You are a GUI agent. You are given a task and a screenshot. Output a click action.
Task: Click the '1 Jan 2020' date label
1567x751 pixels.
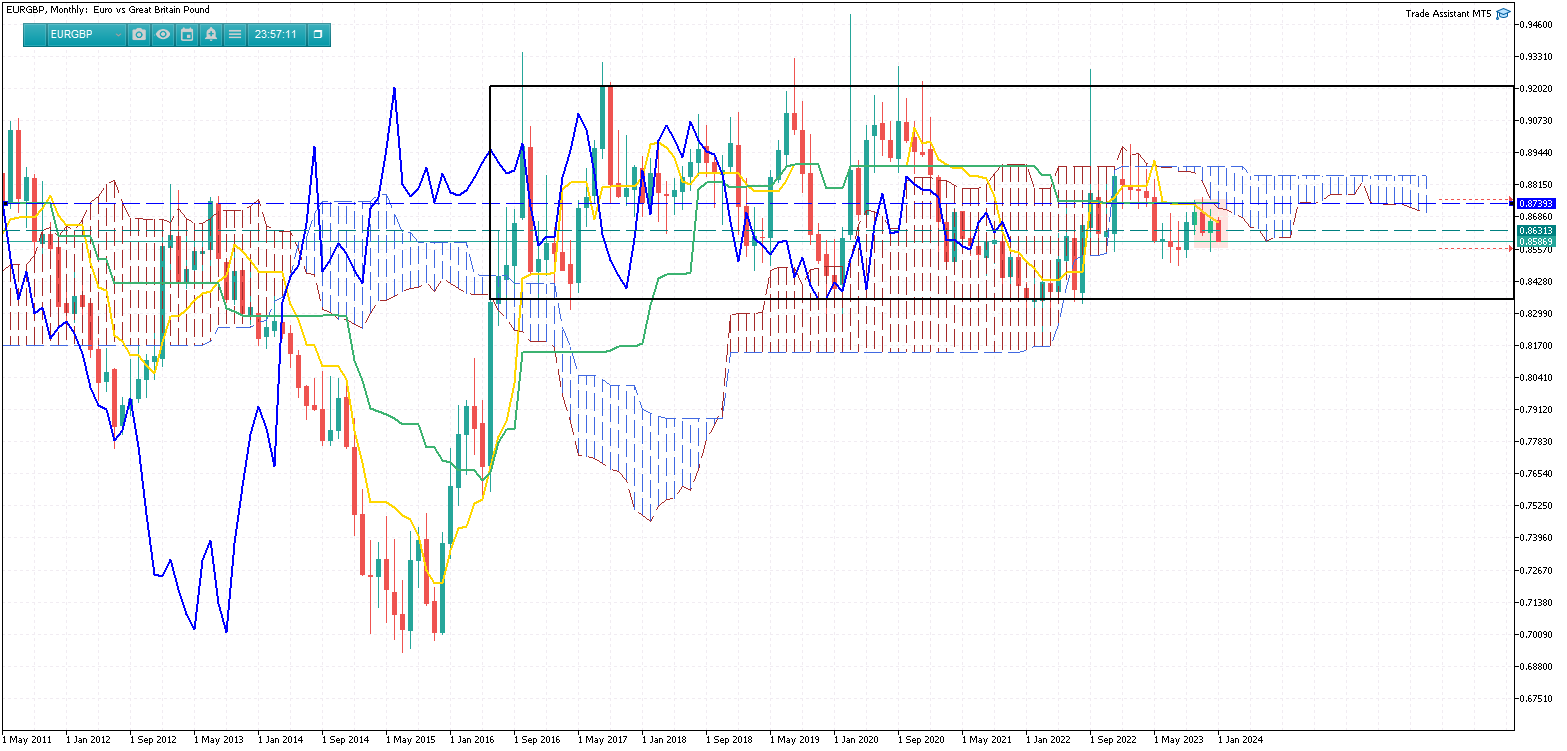(856, 741)
